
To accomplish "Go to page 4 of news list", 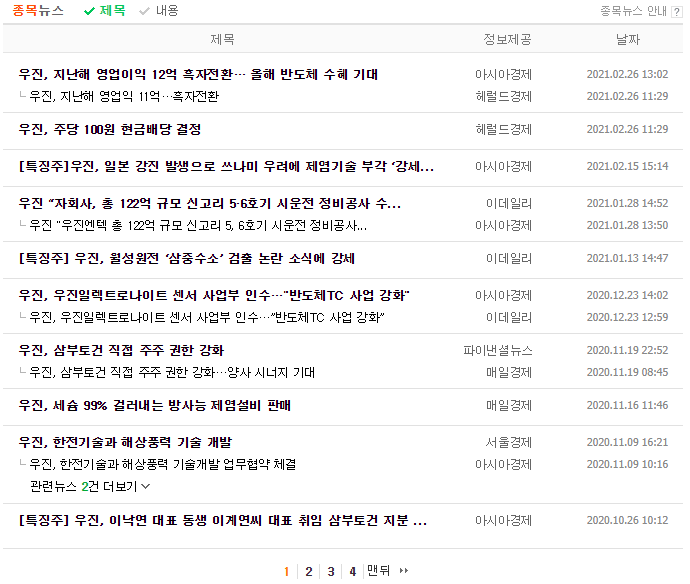I will coord(352,571).
